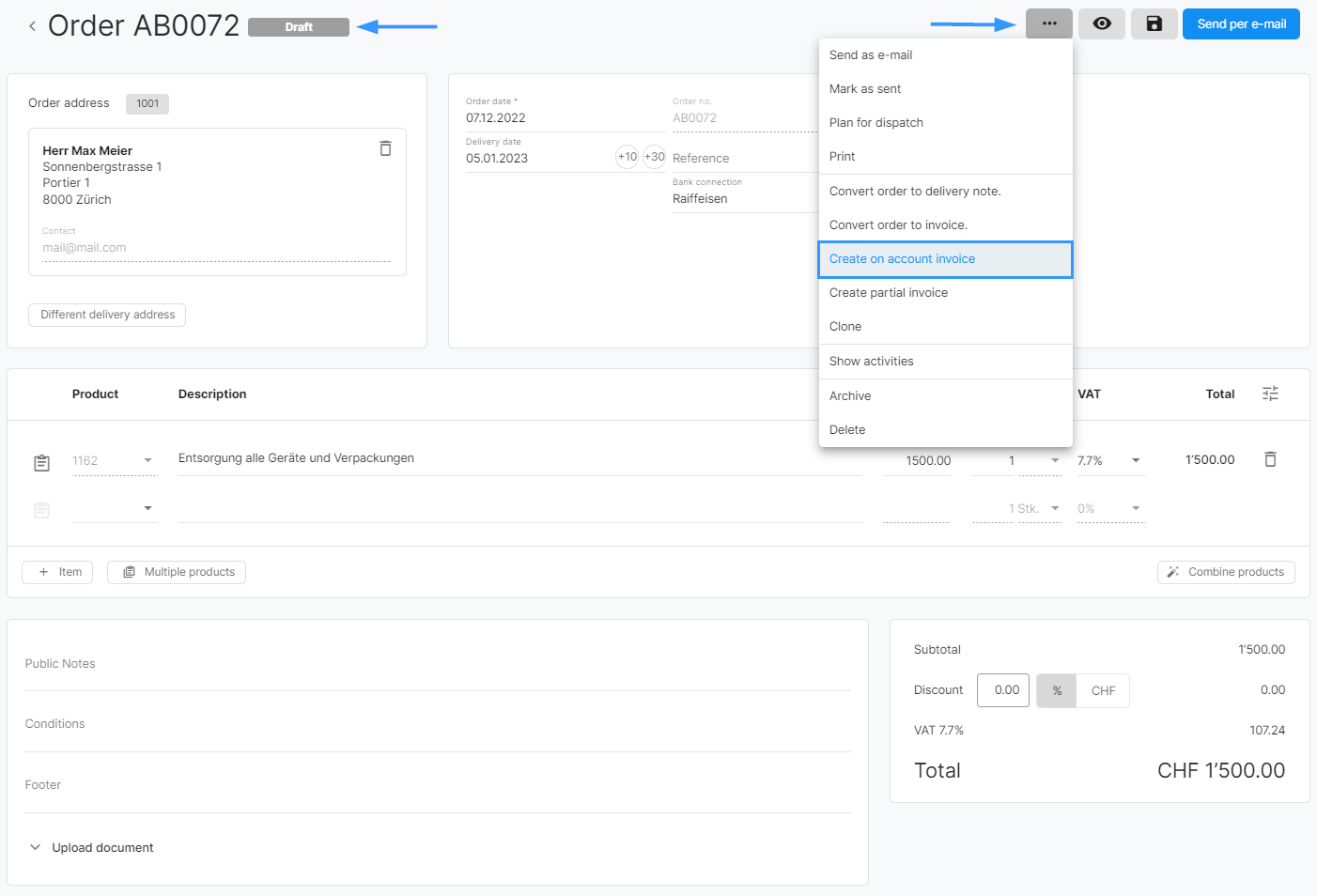Viewport: 1317px width, 896px height.
Task: Expand Upload document section
Action: tap(90, 847)
